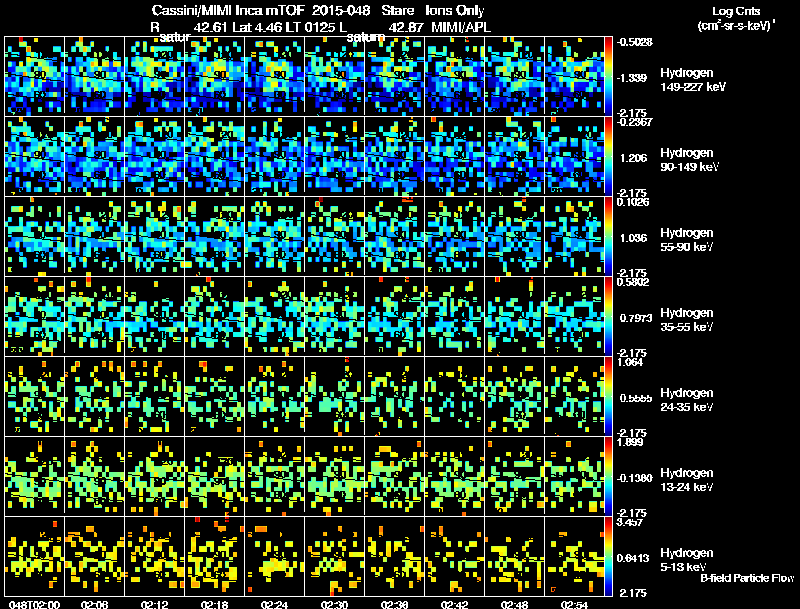
Task: Select the 149-227 keV panel at 02:54
Action: 574,75
